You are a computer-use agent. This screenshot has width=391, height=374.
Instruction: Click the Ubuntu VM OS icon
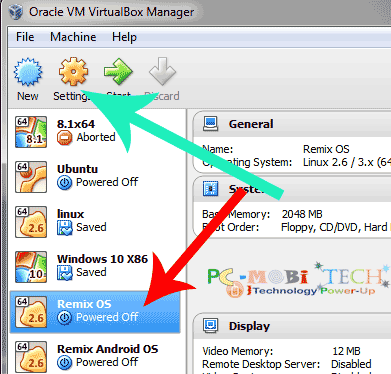31,177
